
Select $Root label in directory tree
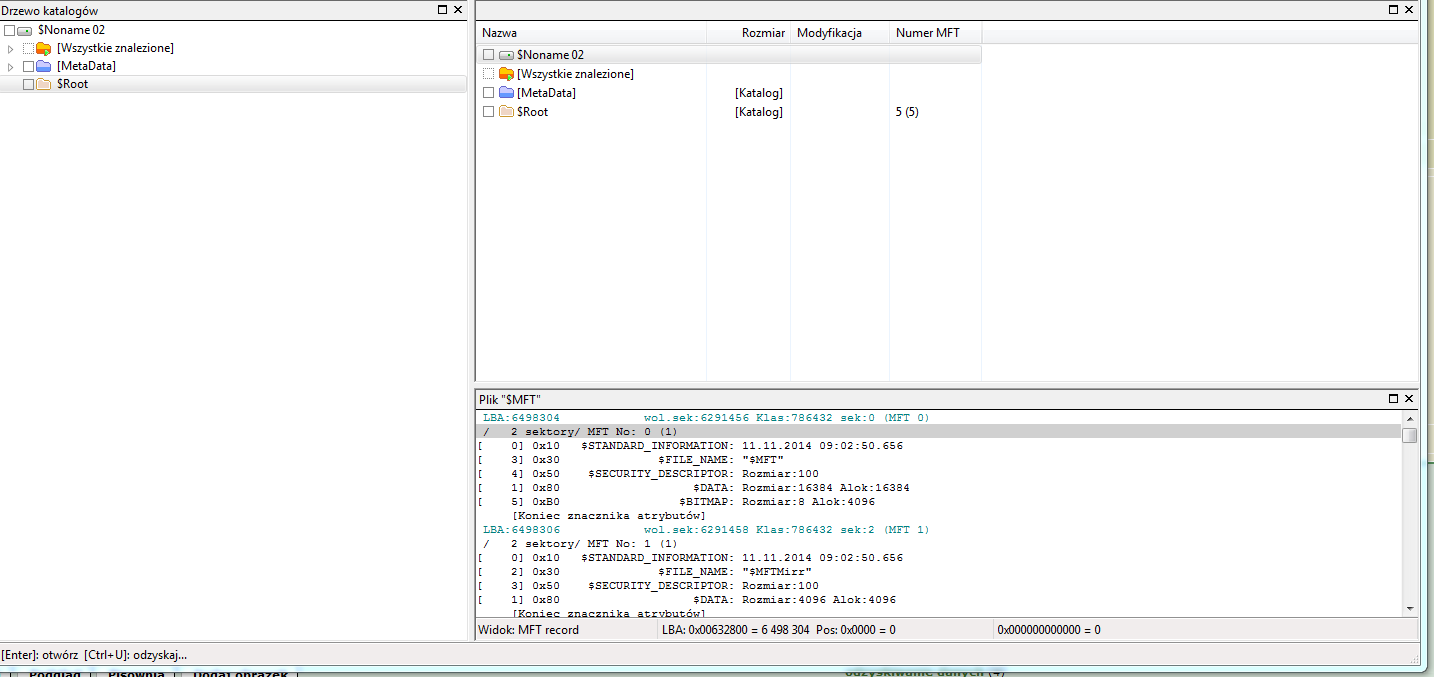(x=72, y=84)
